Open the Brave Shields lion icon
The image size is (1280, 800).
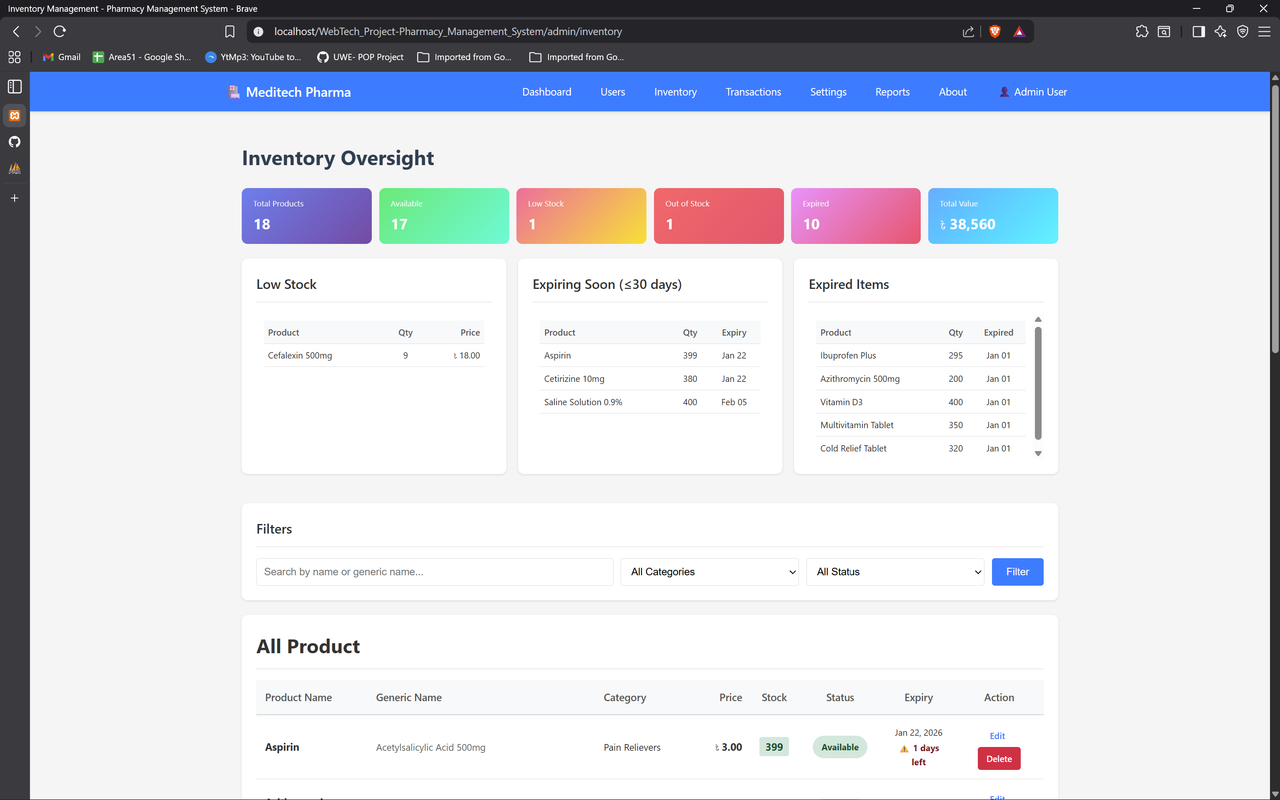pos(995,32)
